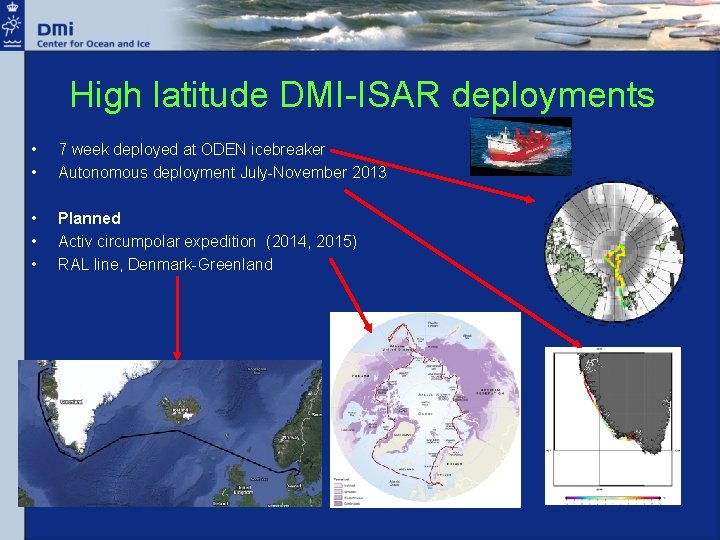Viewport: 720px width, 540px height.
Task: Open the Greenland-to-Denmark satellite route map
Action: [x=170, y=433]
